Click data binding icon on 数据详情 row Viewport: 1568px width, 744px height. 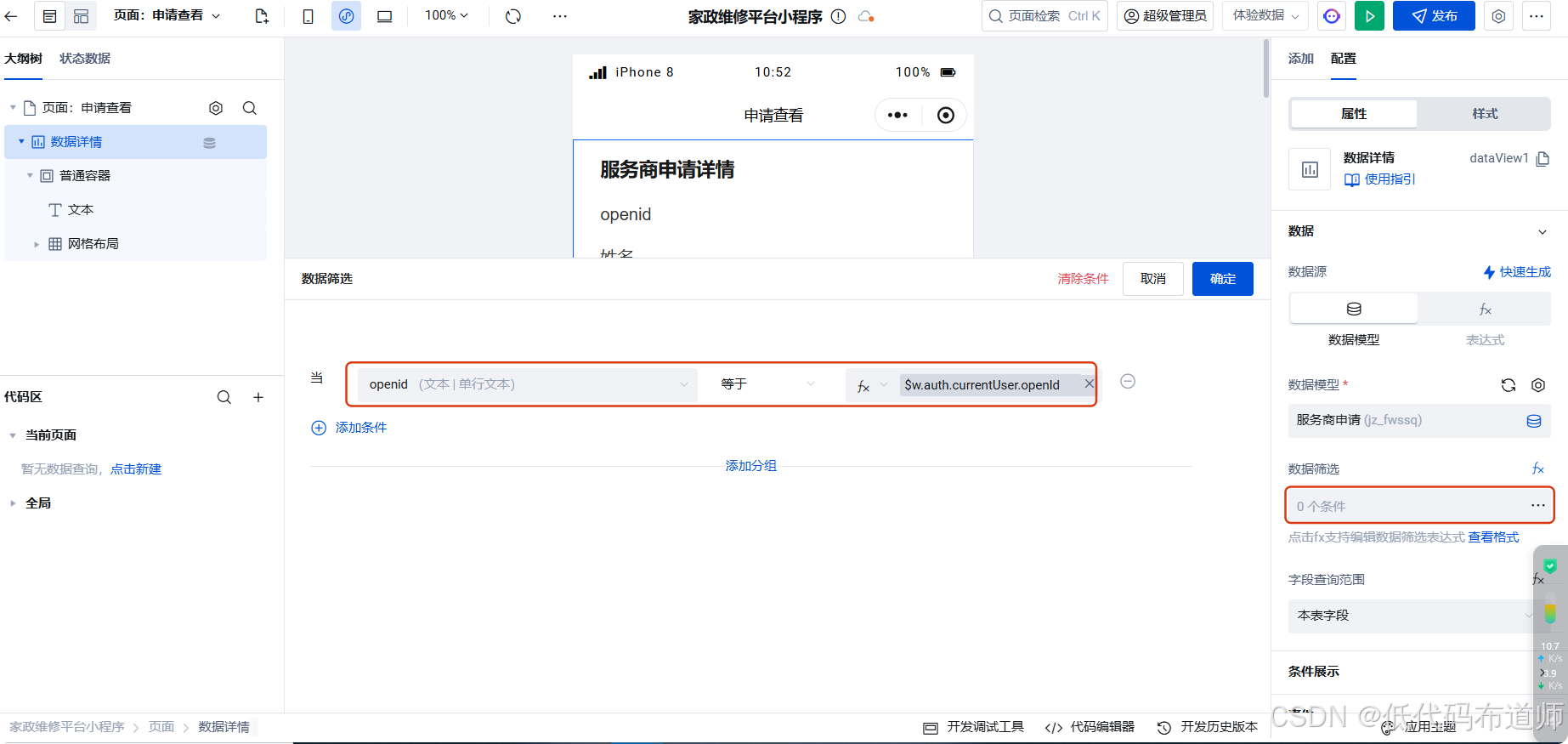point(209,143)
